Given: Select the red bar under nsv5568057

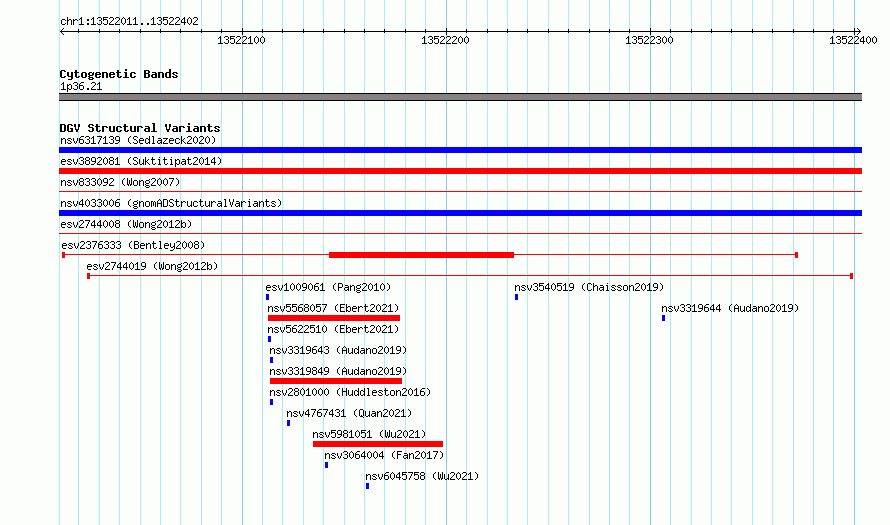Looking at the screenshot, I should click(334, 318).
